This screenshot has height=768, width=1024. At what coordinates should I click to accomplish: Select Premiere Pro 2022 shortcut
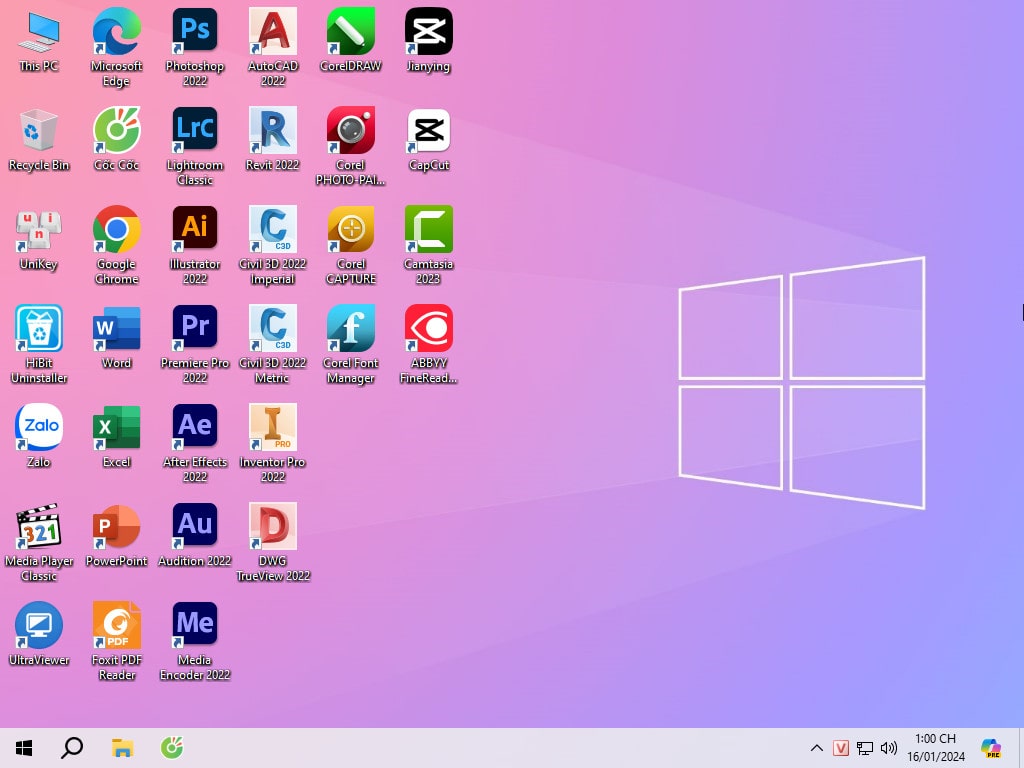tap(195, 345)
